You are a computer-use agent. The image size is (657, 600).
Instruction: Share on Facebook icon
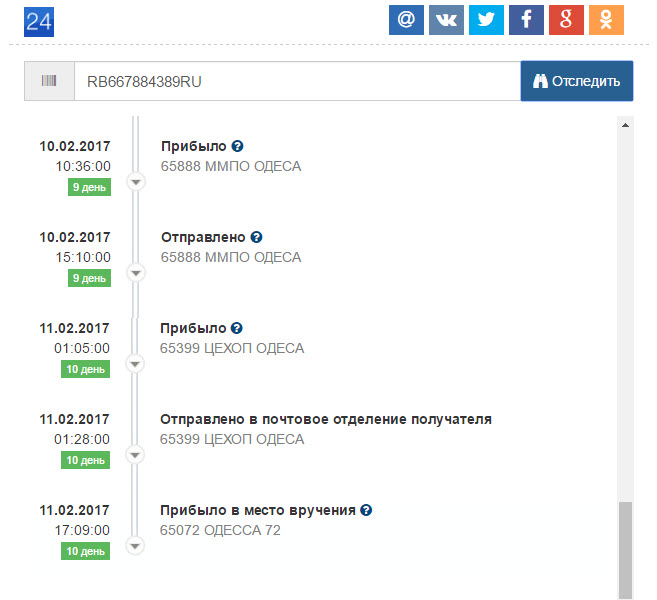tap(526, 21)
